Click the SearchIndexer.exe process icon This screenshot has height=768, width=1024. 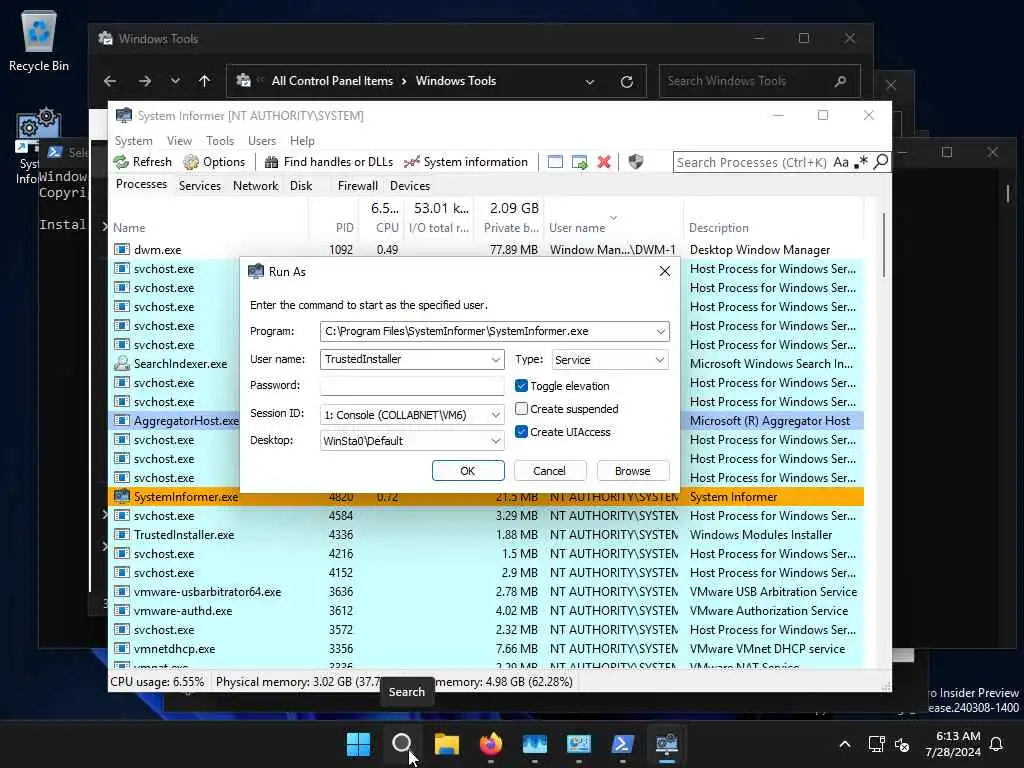point(121,364)
